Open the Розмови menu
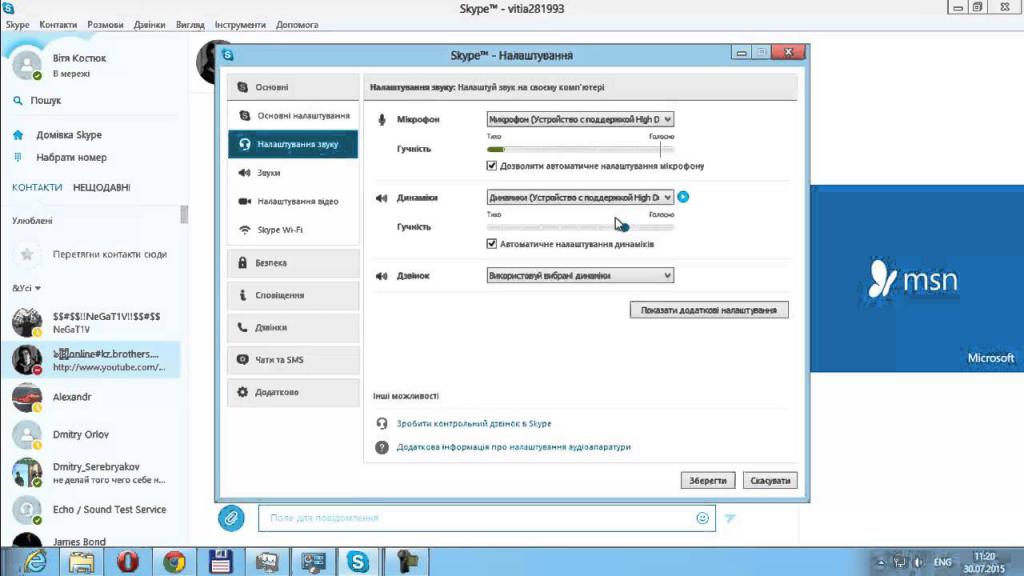 pos(105,25)
